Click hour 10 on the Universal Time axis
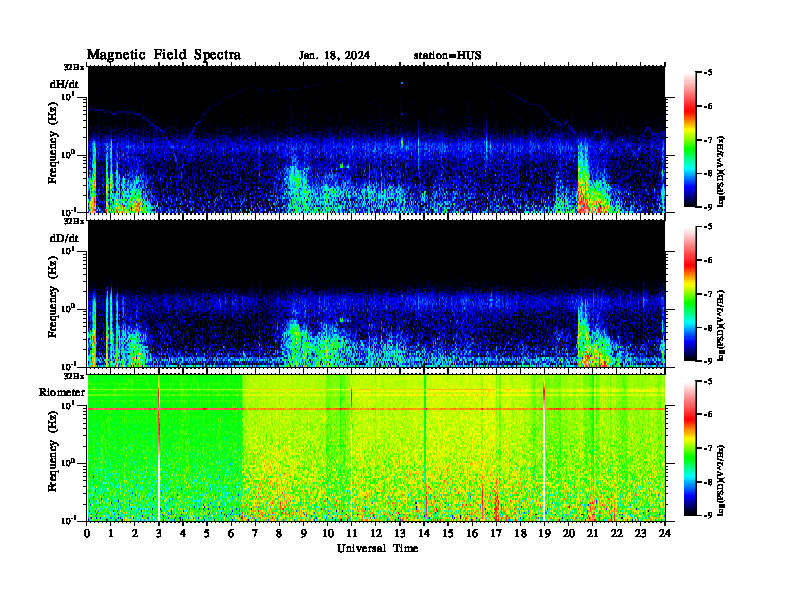This screenshot has height=612, width=792. coord(328,533)
